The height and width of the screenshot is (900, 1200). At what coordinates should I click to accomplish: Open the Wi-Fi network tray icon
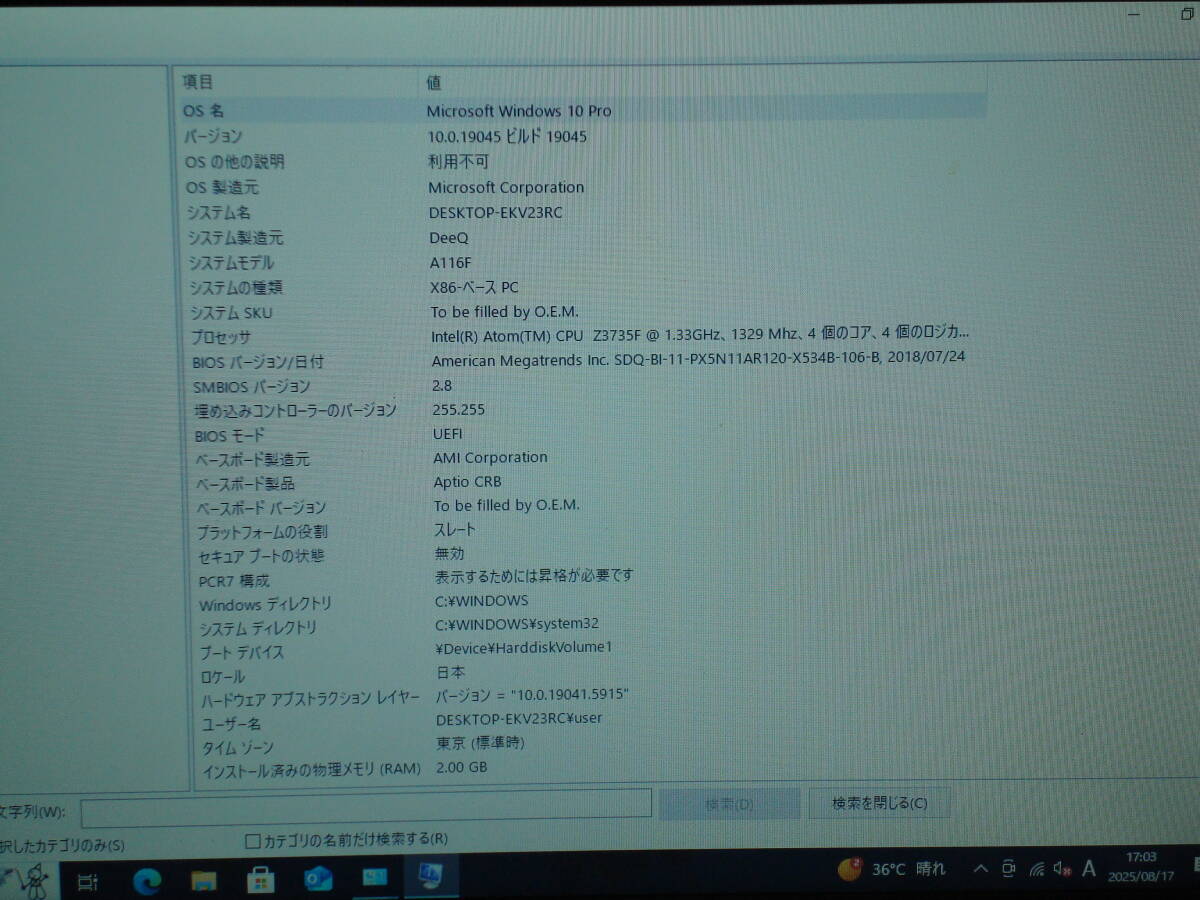(x=1037, y=870)
